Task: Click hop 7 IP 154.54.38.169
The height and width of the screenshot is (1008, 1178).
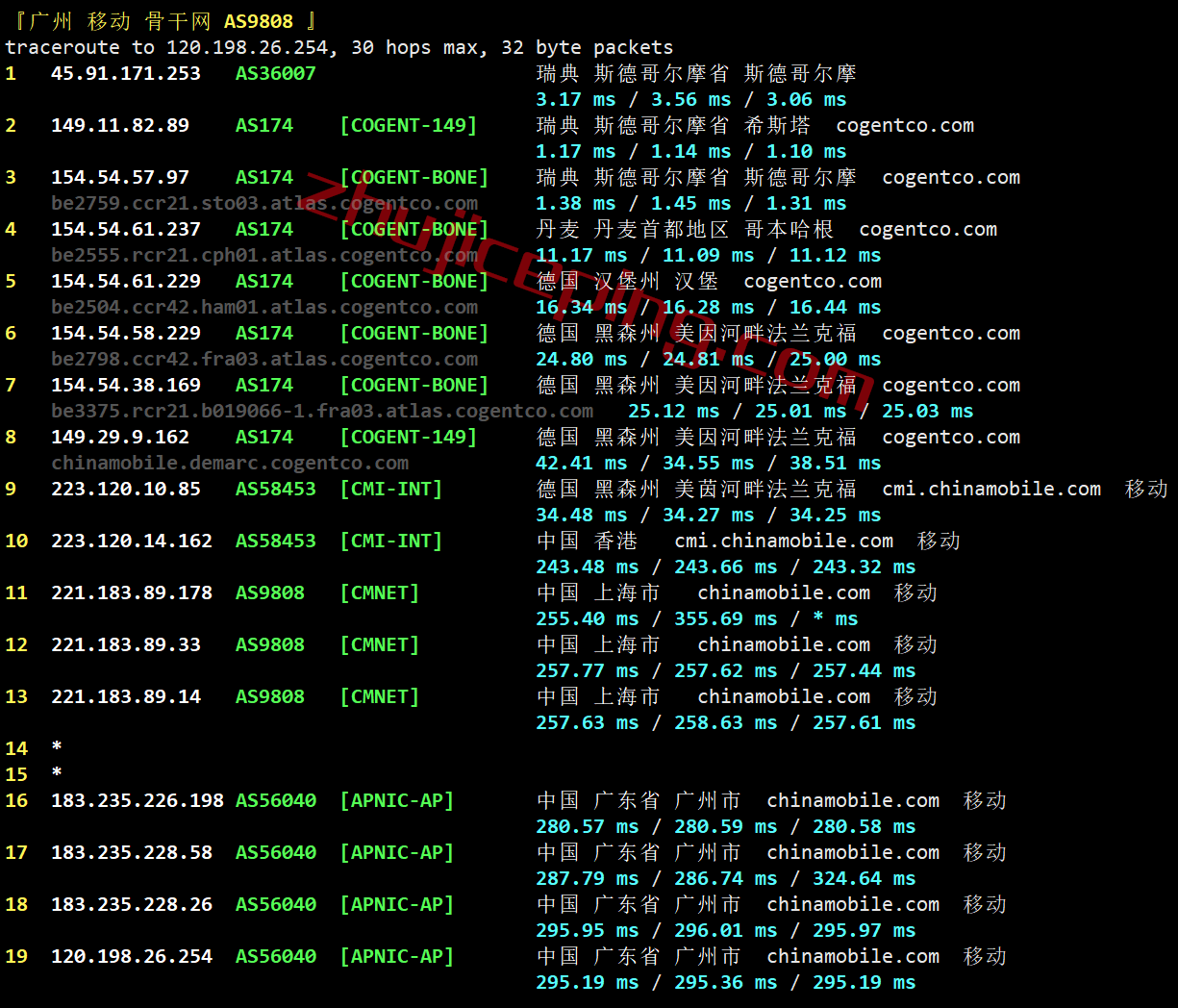Action: (126, 385)
